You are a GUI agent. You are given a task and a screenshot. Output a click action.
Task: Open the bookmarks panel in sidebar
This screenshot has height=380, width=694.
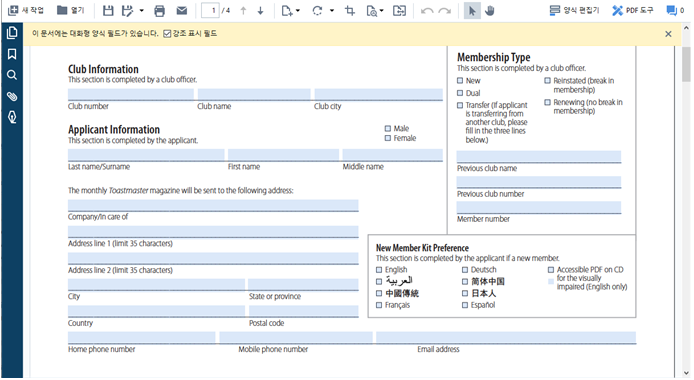tap(12, 54)
